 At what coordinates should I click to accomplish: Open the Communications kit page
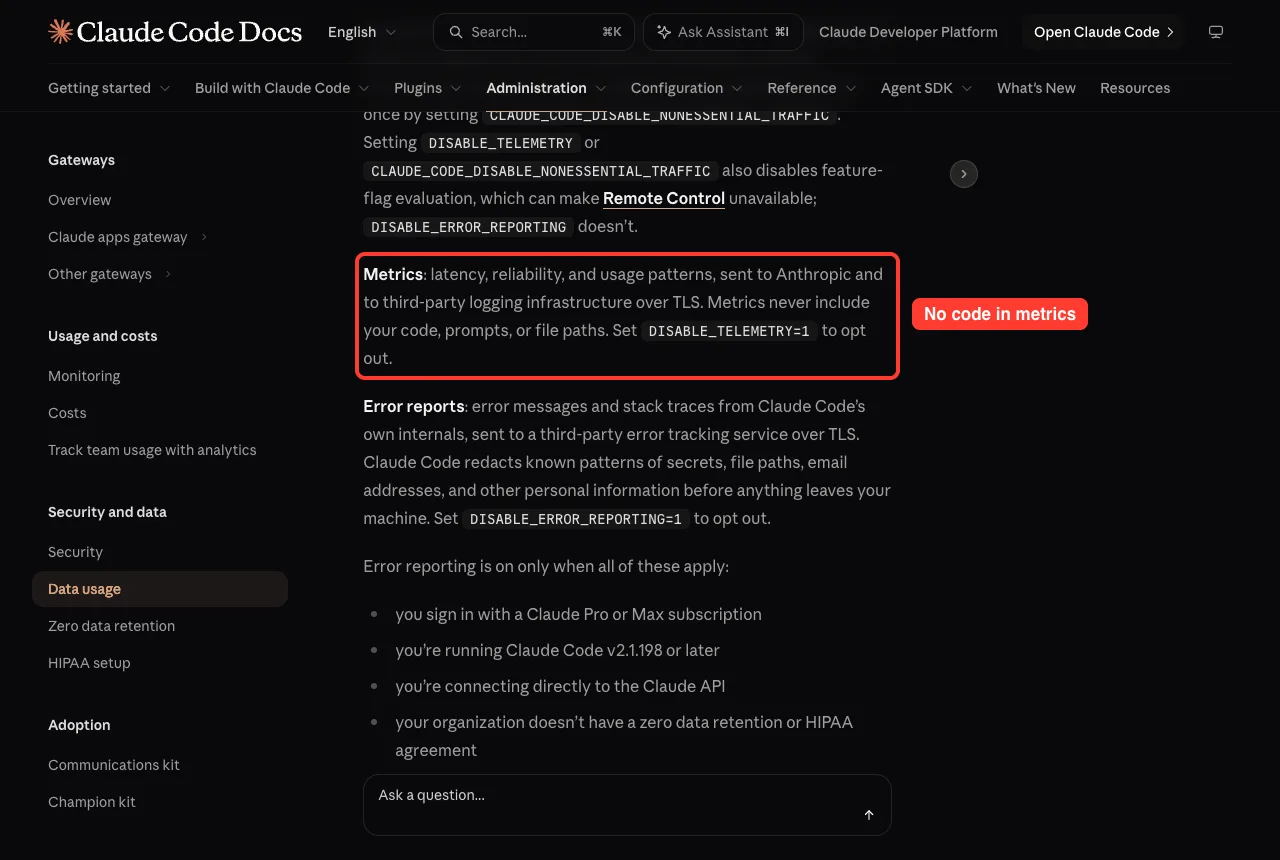160,765
